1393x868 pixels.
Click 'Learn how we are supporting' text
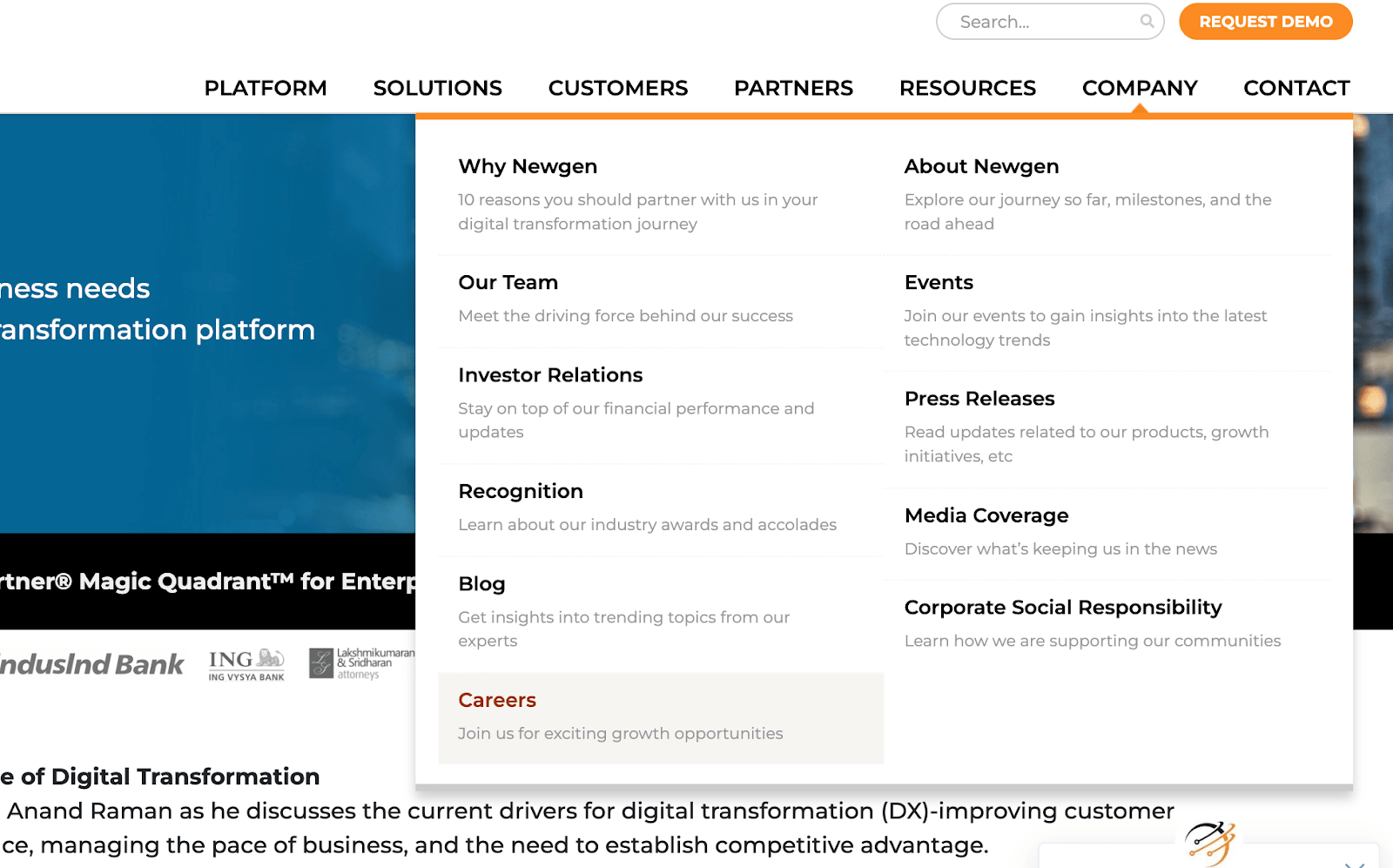[1092, 641]
